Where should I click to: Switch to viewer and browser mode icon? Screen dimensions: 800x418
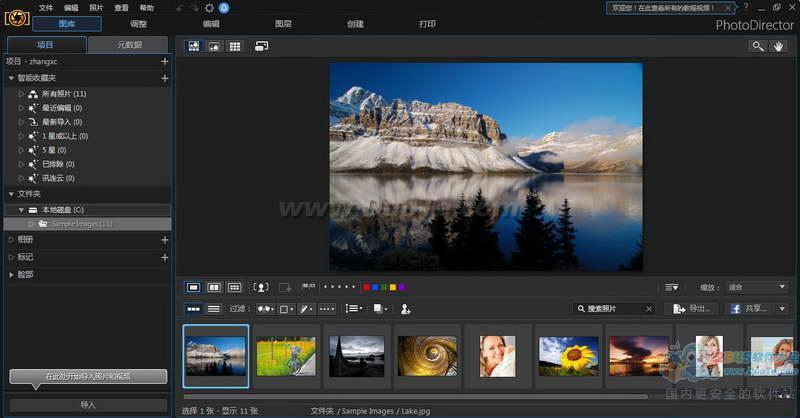point(194,46)
